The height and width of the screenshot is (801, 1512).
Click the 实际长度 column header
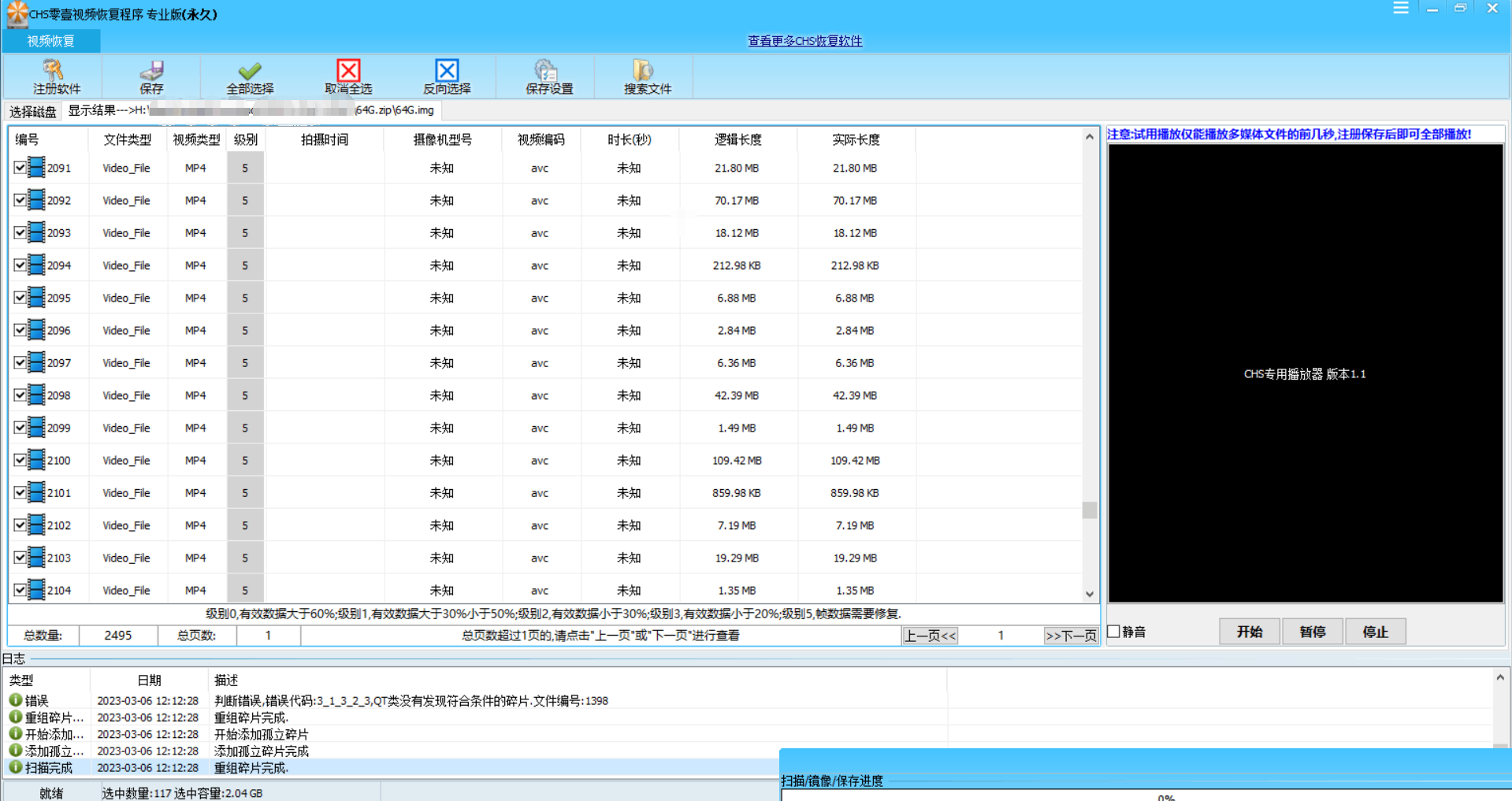(x=856, y=139)
